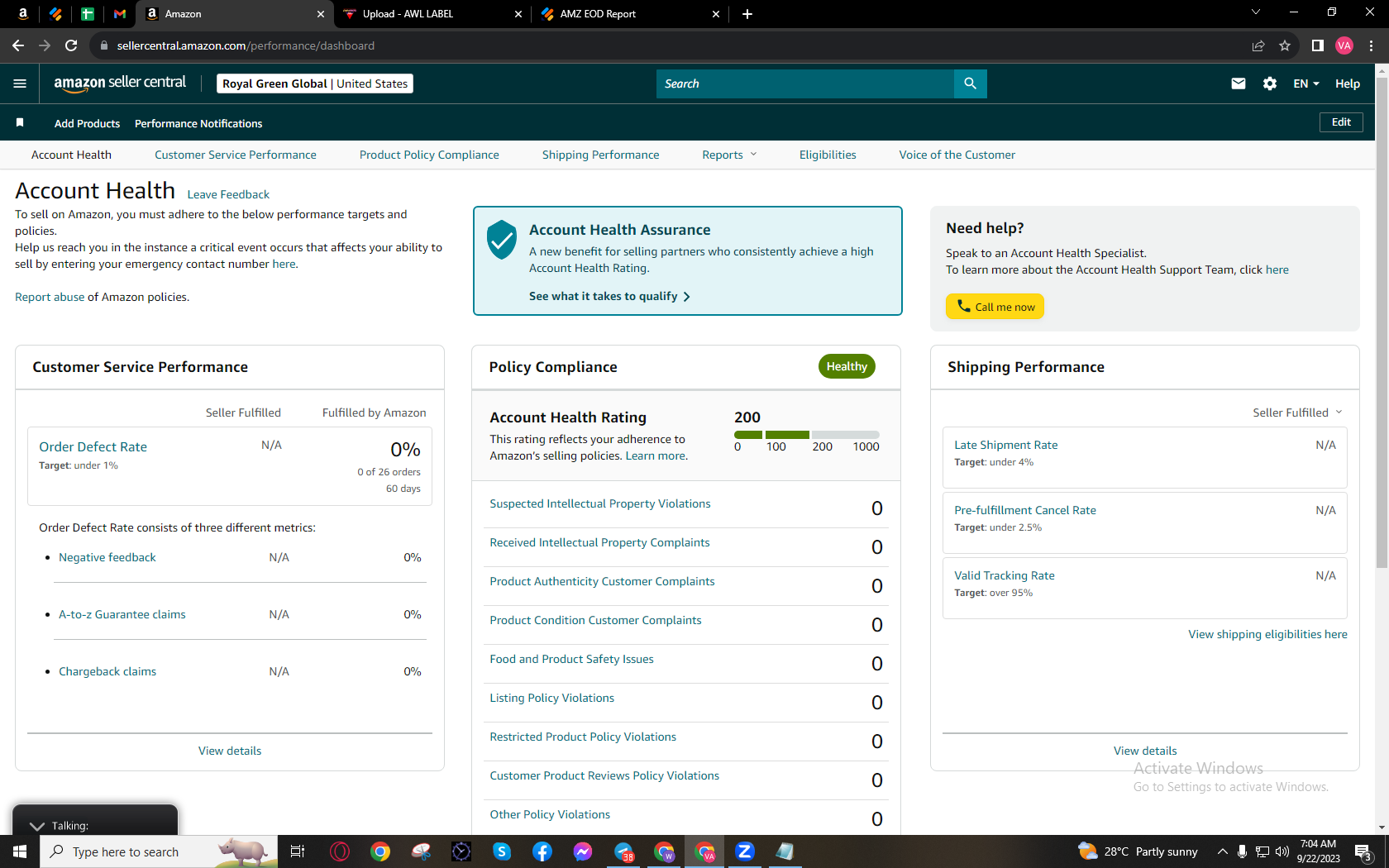1389x868 pixels.
Task: Open the settings gear icon
Action: pos(1270,83)
